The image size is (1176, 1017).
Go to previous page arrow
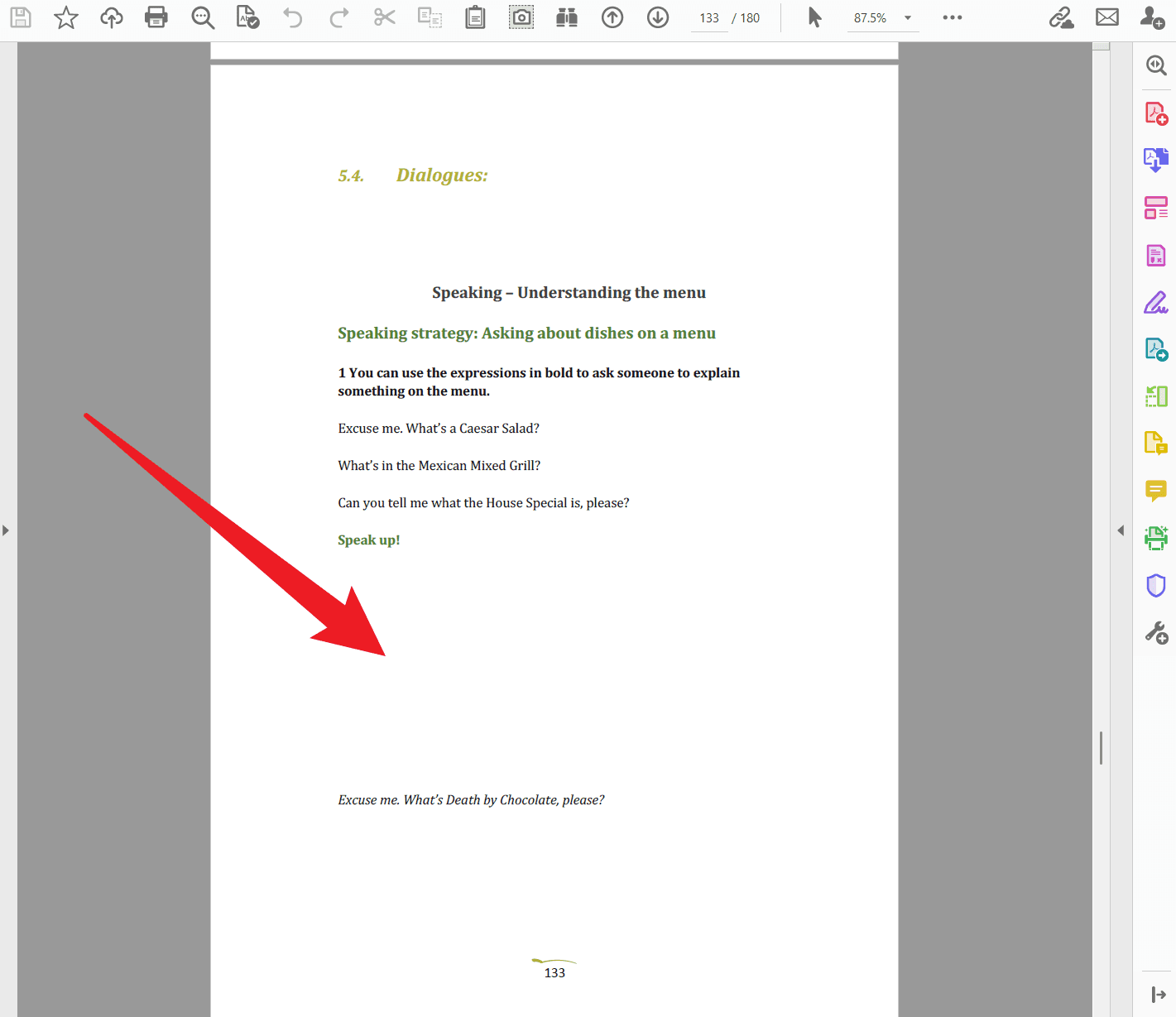[612, 17]
